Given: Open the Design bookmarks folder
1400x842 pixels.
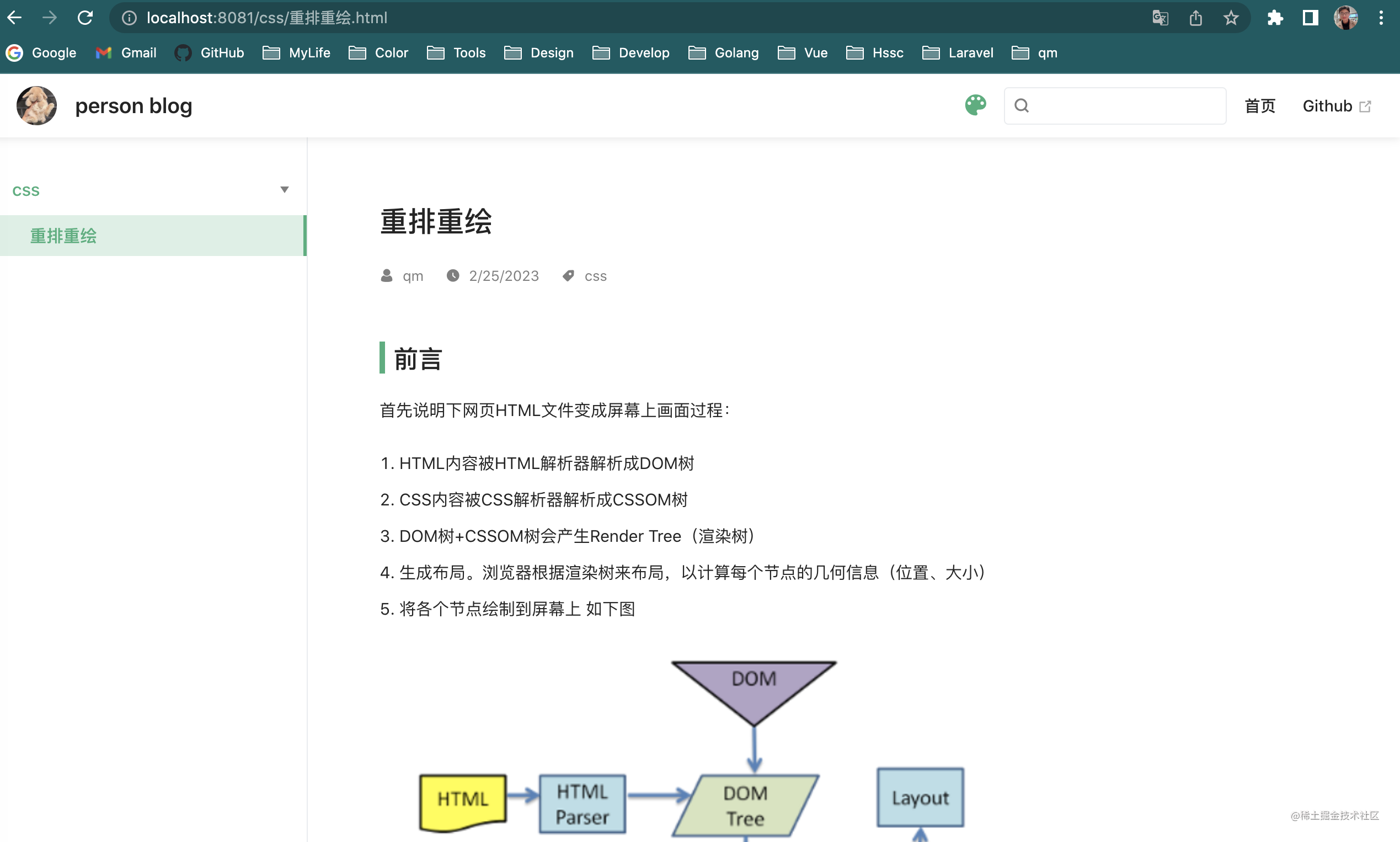Looking at the screenshot, I should pos(539,53).
